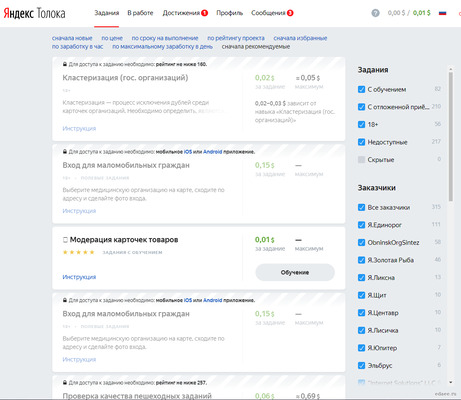Click the red Достижения notification badge

(205, 13)
